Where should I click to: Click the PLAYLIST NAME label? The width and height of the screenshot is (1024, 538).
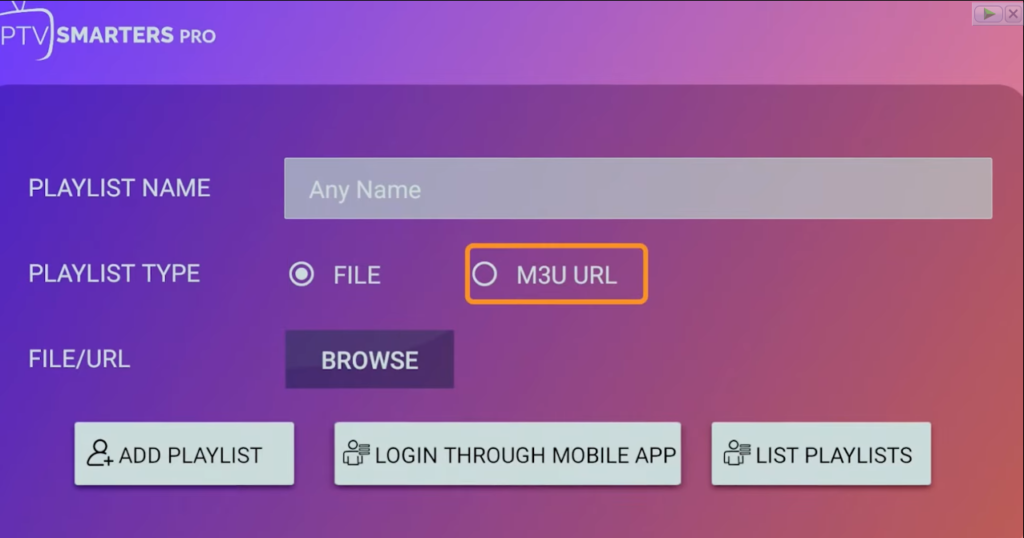coord(119,188)
